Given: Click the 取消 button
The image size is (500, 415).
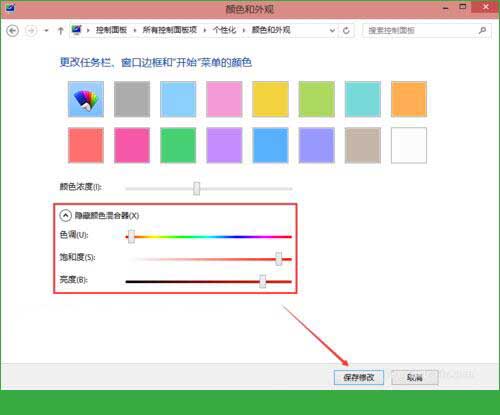Looking at the screenshot, I should (415, 377).
